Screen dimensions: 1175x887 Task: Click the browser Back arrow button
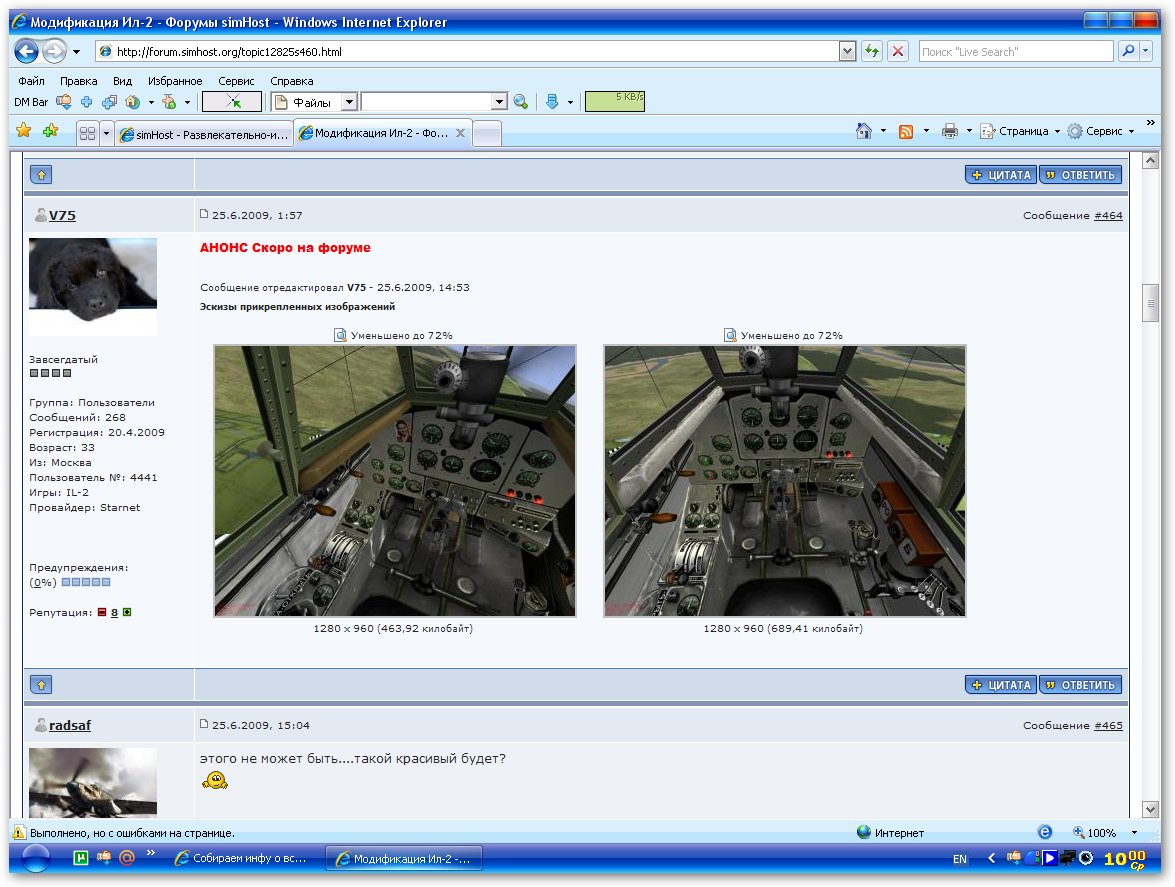pos(26,51)
